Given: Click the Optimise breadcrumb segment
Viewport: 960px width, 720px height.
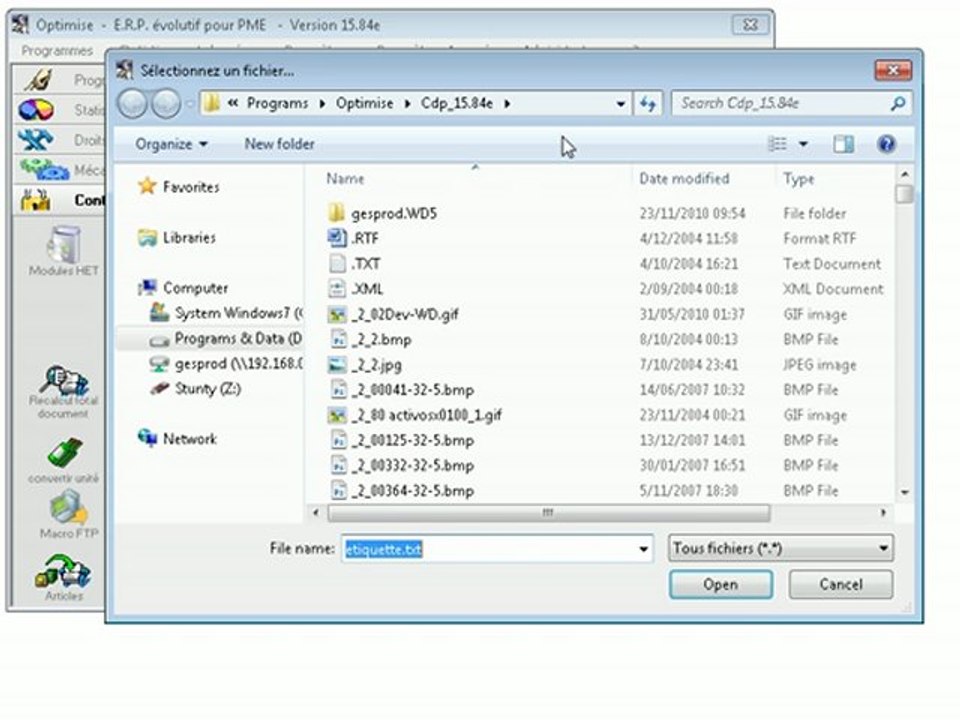Looking at the screenshot, I should pos(364,103).
